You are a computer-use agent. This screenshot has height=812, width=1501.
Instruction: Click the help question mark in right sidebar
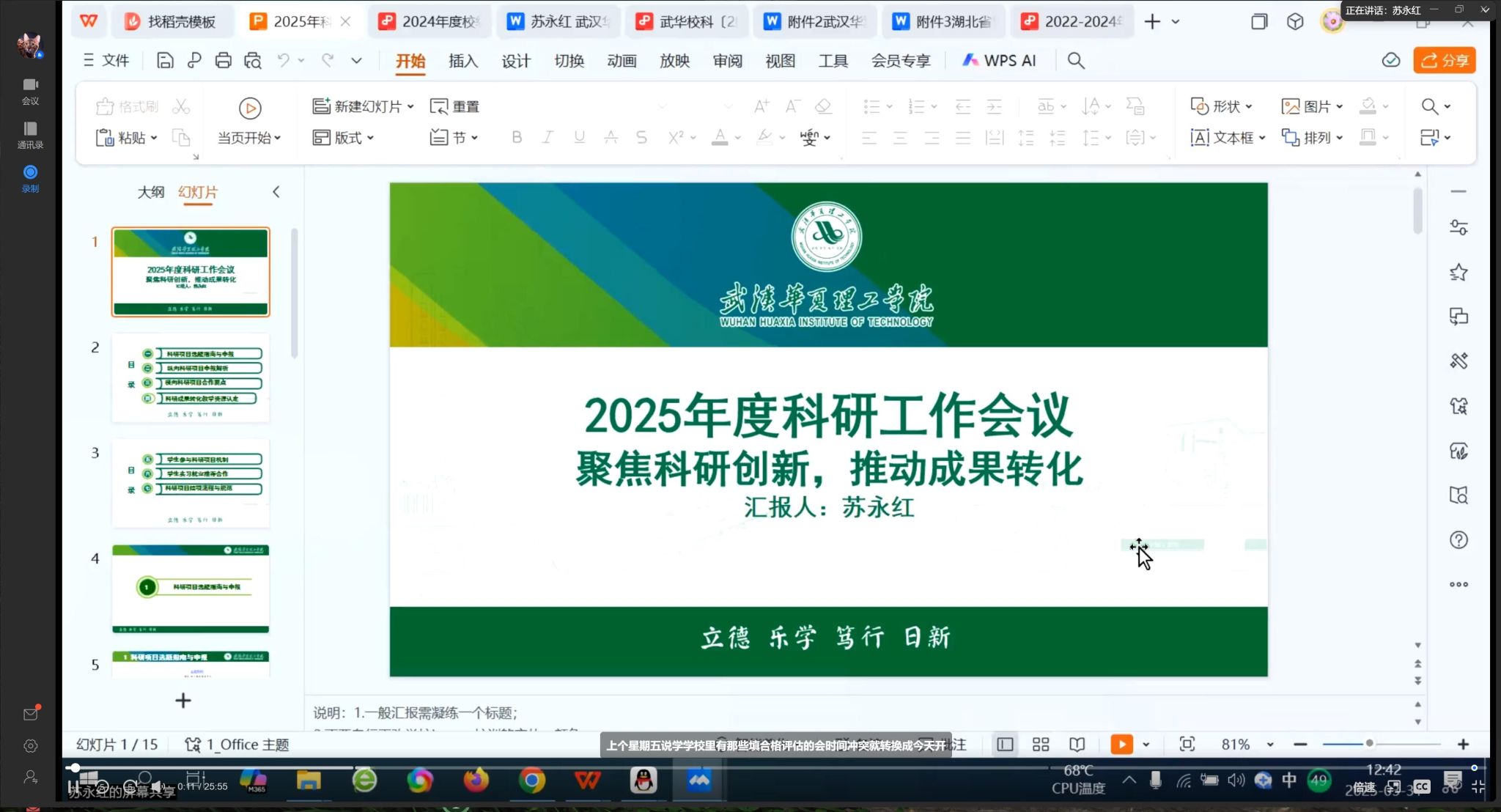pyautogui.click(x=1458, y=540)
